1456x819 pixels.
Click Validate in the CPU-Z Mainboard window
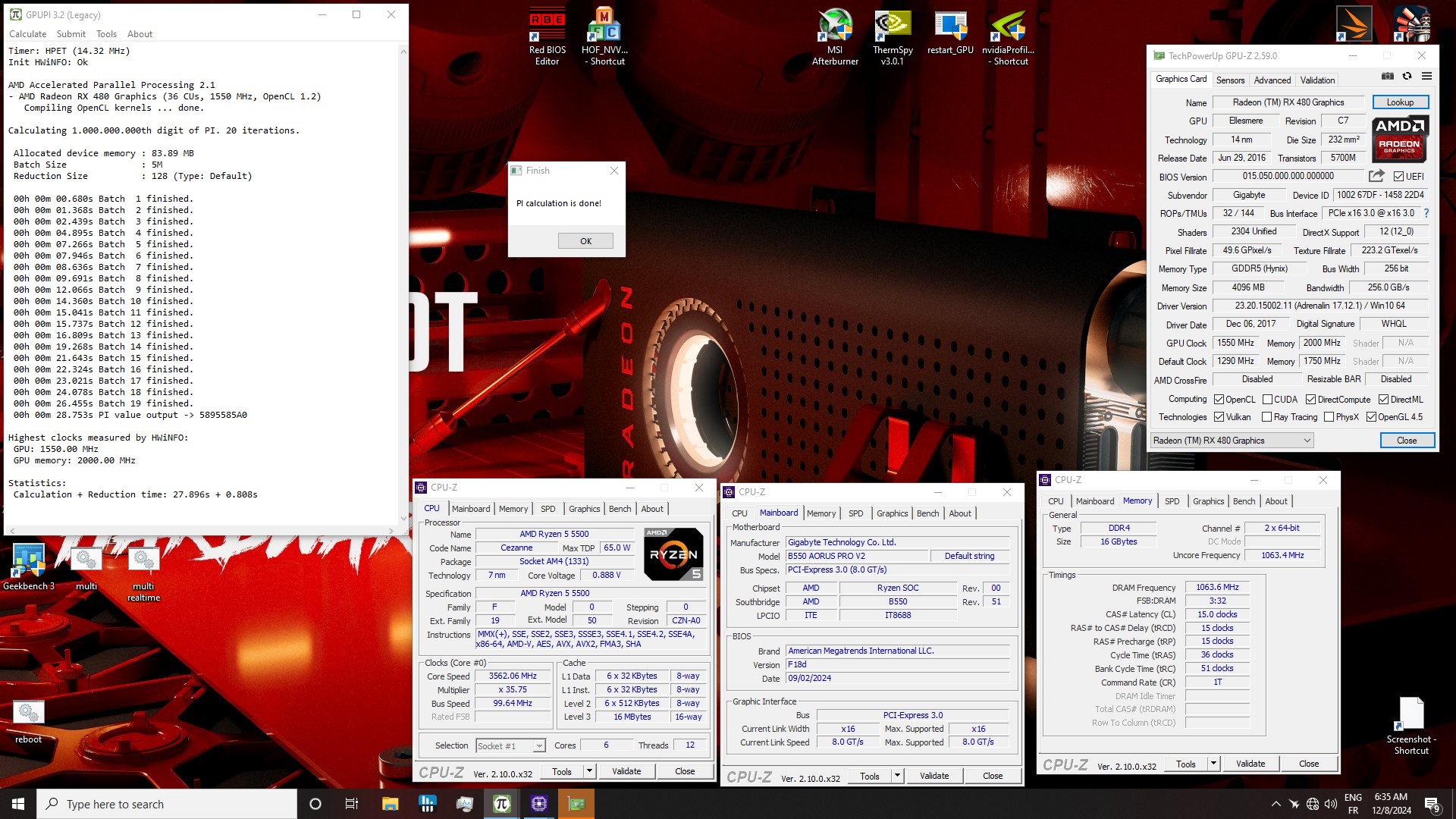click(934, 776)
